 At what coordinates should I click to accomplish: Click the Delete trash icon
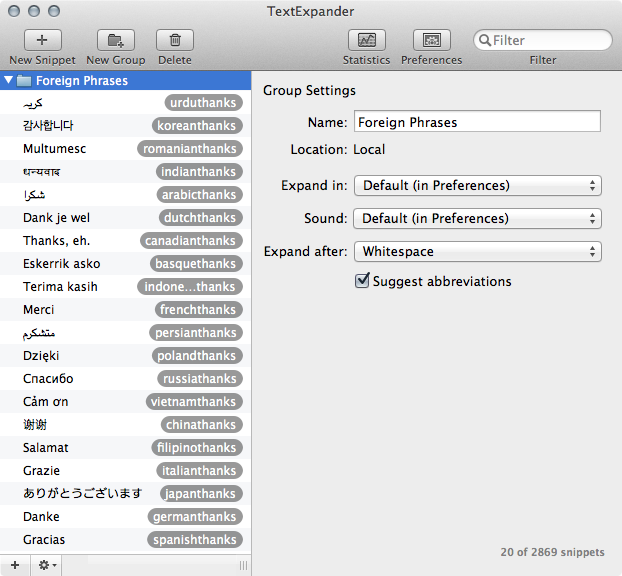175,40
